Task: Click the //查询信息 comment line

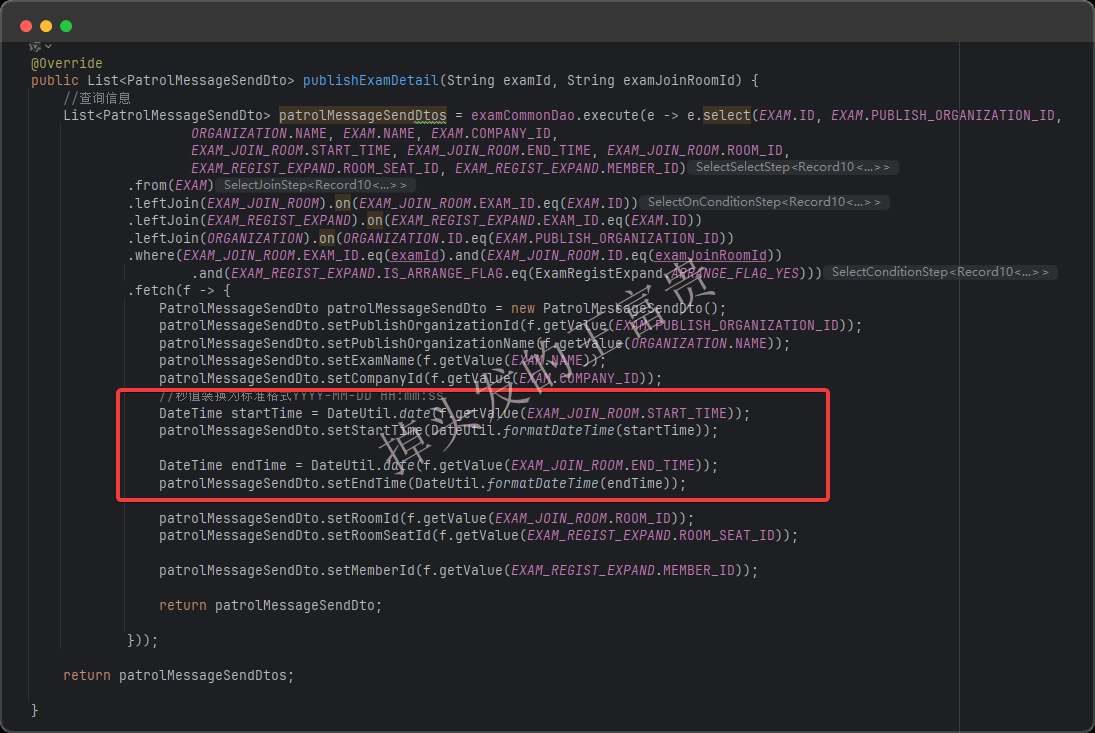Action: 96,98
